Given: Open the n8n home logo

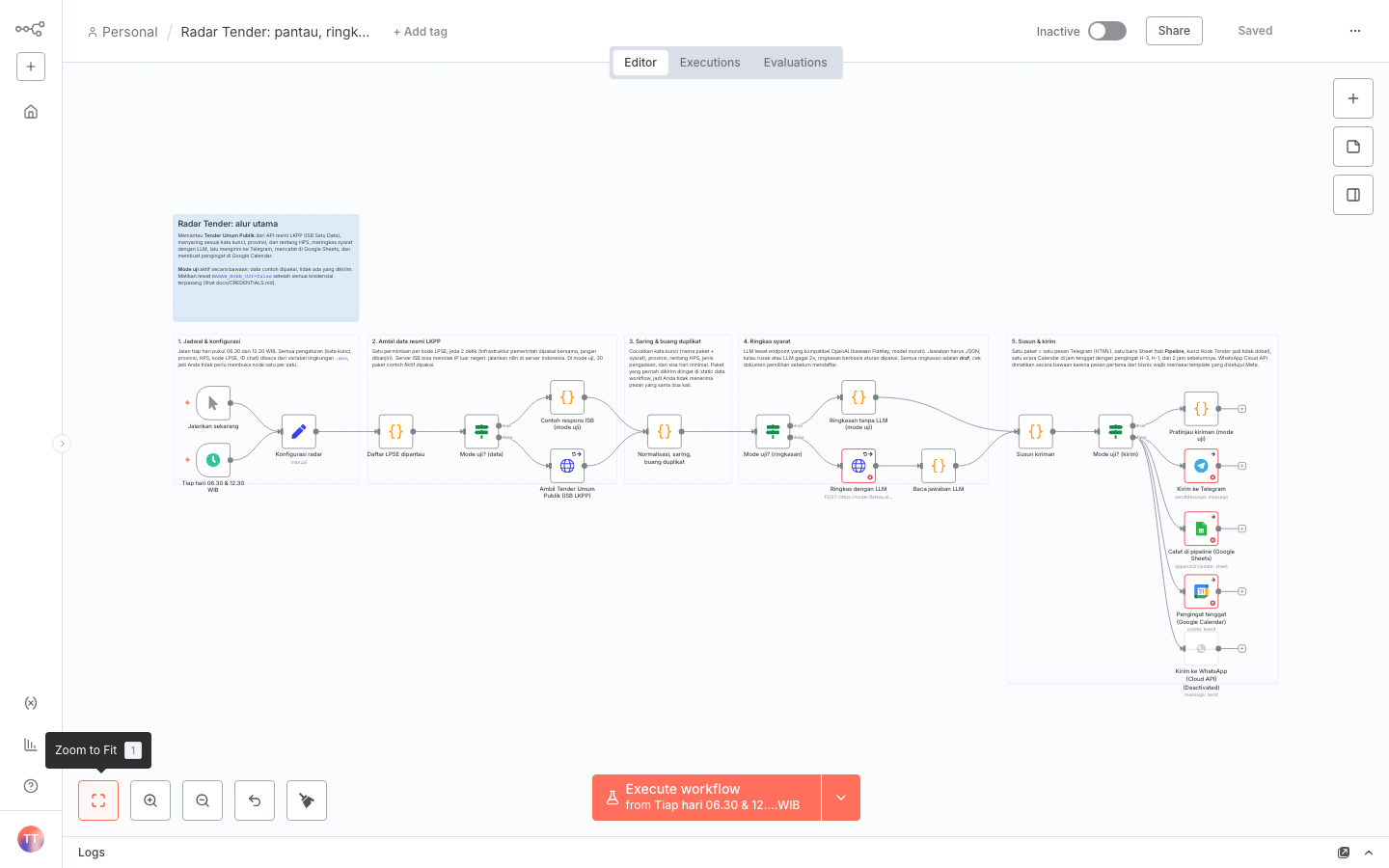Looking at the screenshot, I should (x=30, y=29).
